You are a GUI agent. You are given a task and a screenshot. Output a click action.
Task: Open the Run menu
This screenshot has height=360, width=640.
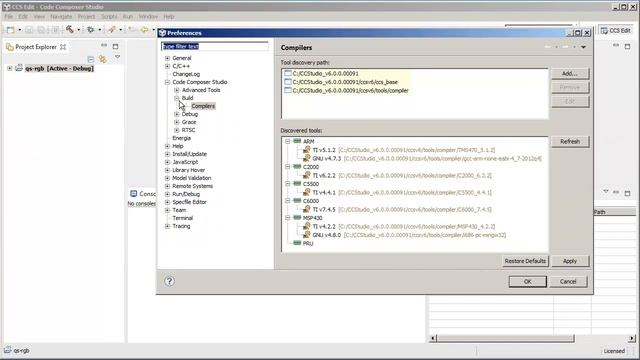point(128,16)
